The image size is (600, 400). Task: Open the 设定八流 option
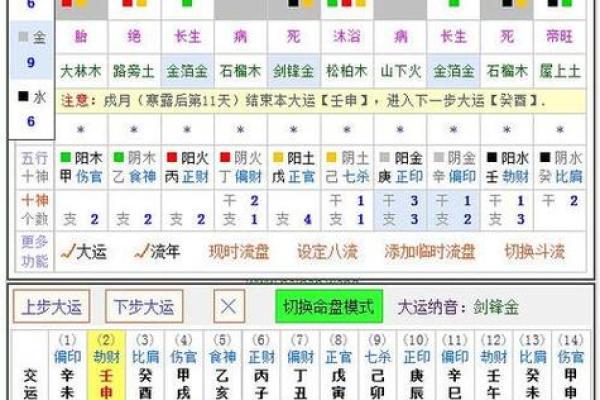click(326, 251)
